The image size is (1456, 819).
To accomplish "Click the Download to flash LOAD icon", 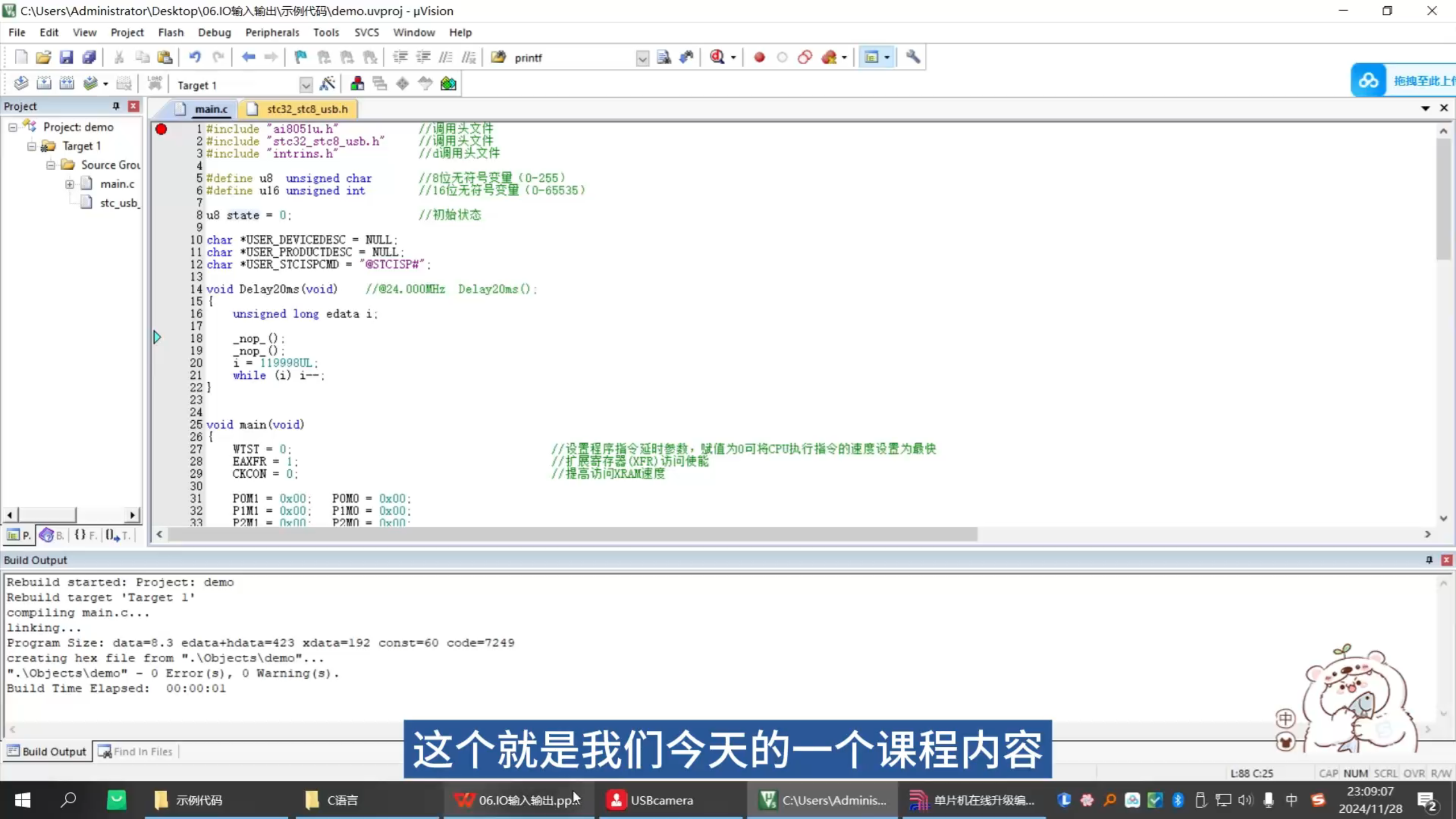I will click(155, 84).
